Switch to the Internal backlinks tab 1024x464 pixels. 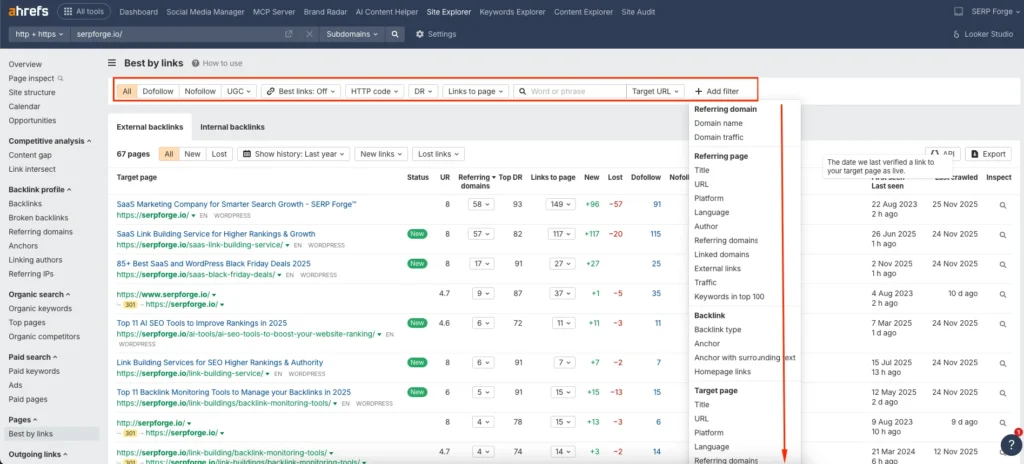point(232,127)
